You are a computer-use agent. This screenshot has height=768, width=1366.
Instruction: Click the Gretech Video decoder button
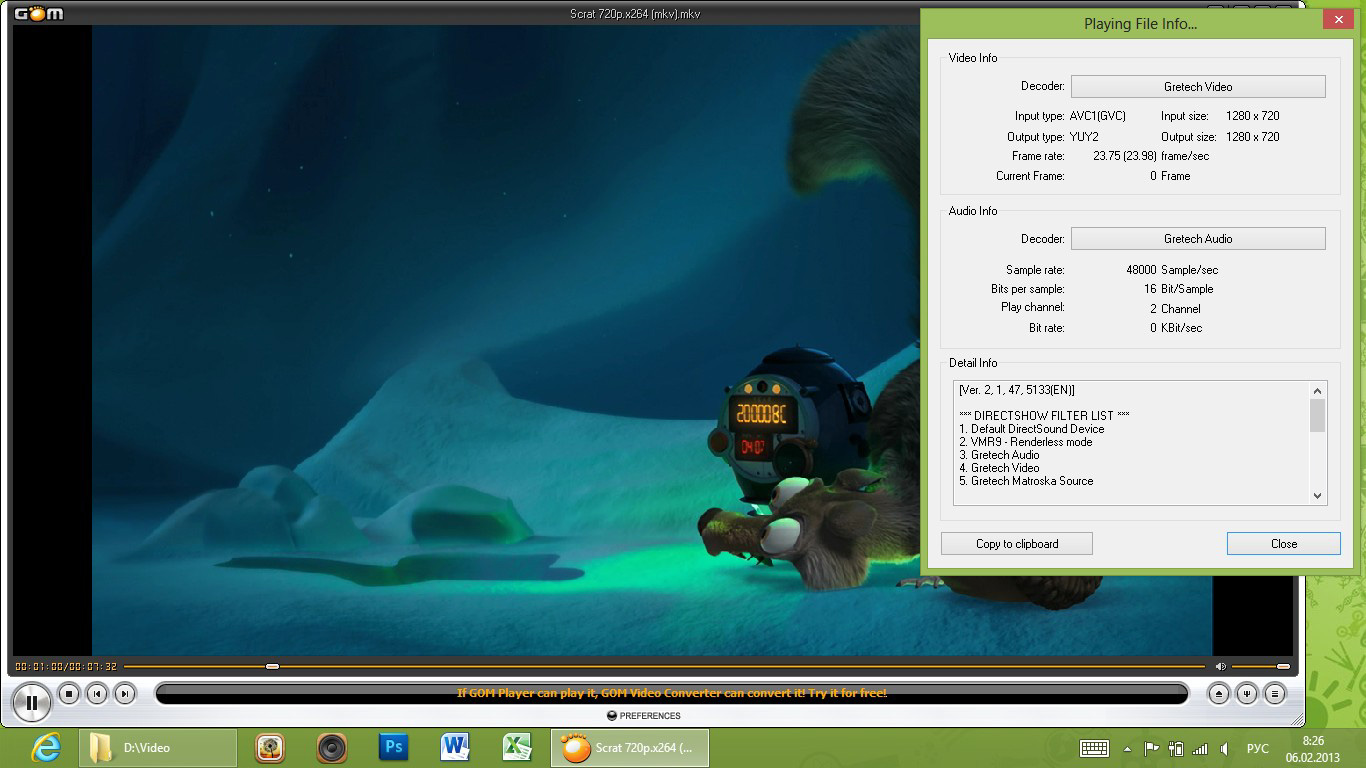1197,87
